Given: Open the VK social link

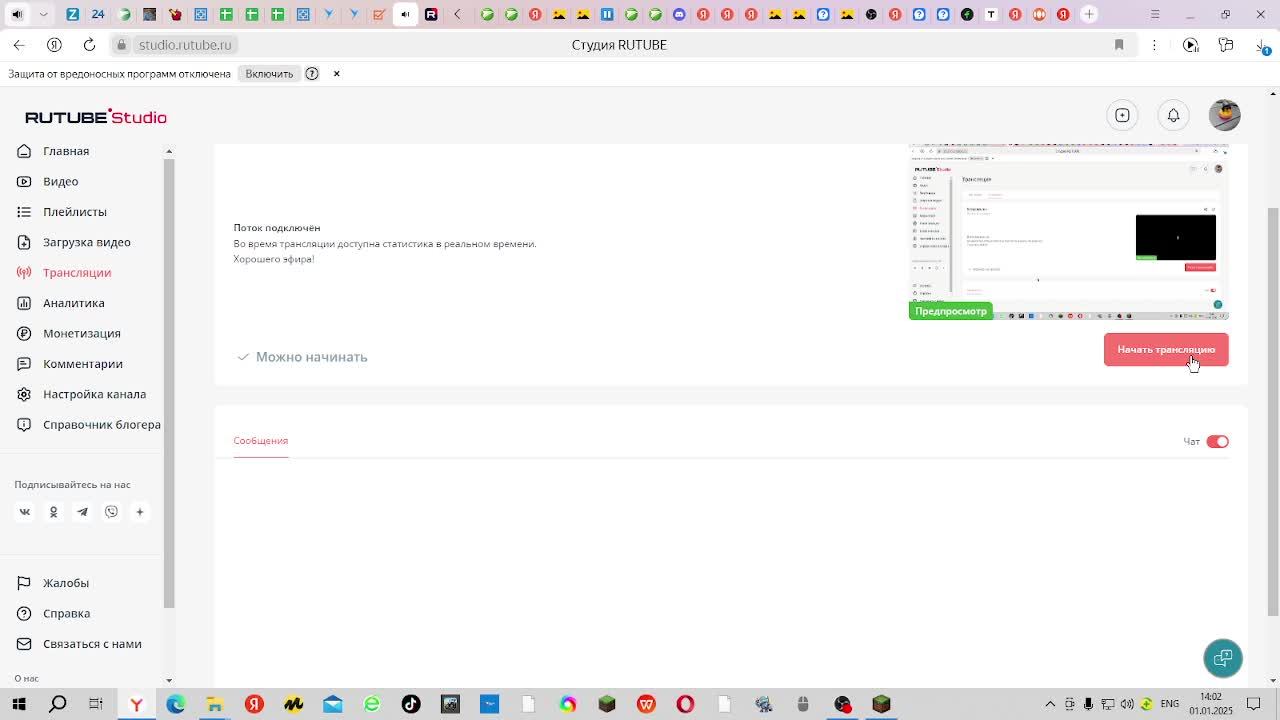Looking at the screenshot, I should tap(25, 512).
